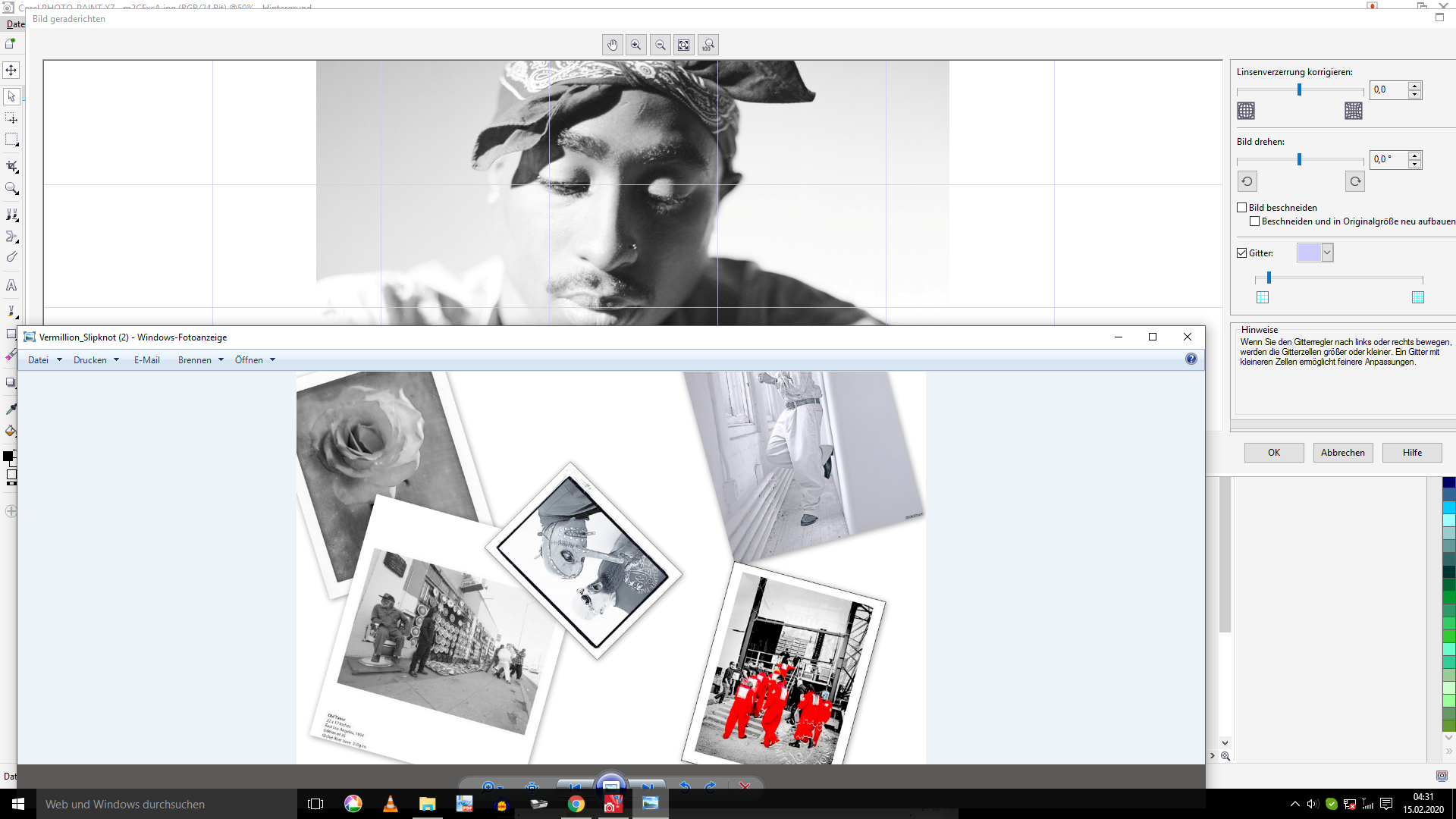Viewport: 1456px width, 819px height.
Task: Click the fit-to-window zoom icon
Action: 684,45
